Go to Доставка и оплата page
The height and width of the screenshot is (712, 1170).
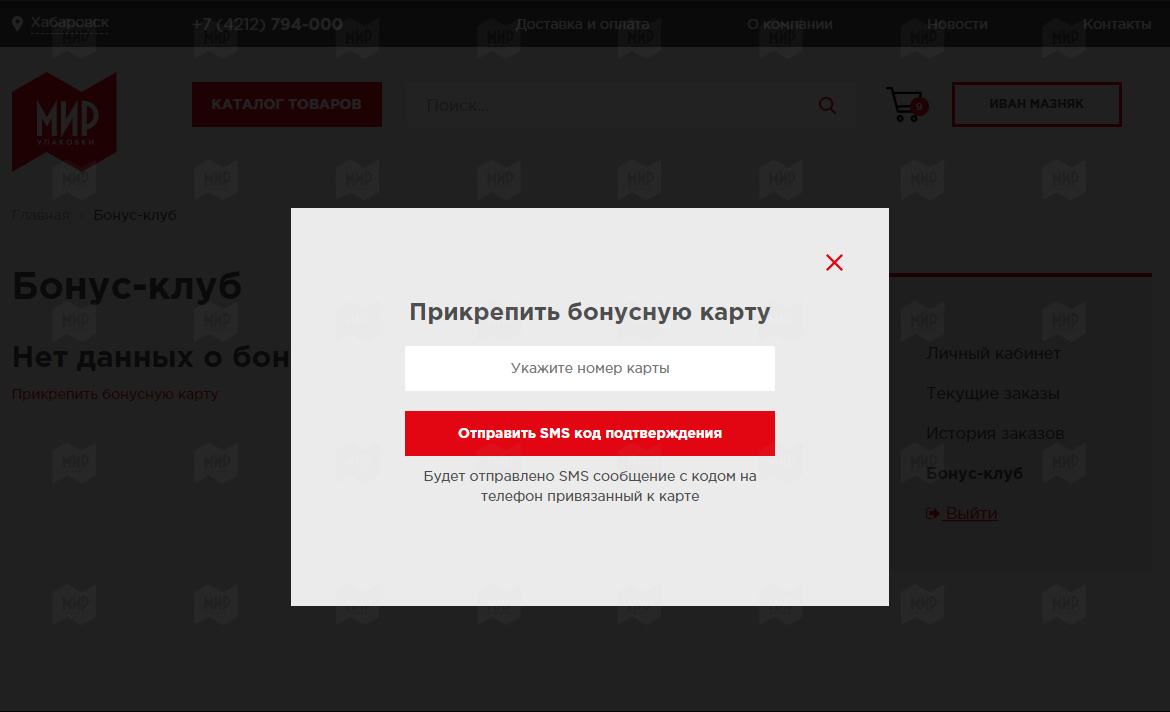pyautogui.click(x=583, y=24)
